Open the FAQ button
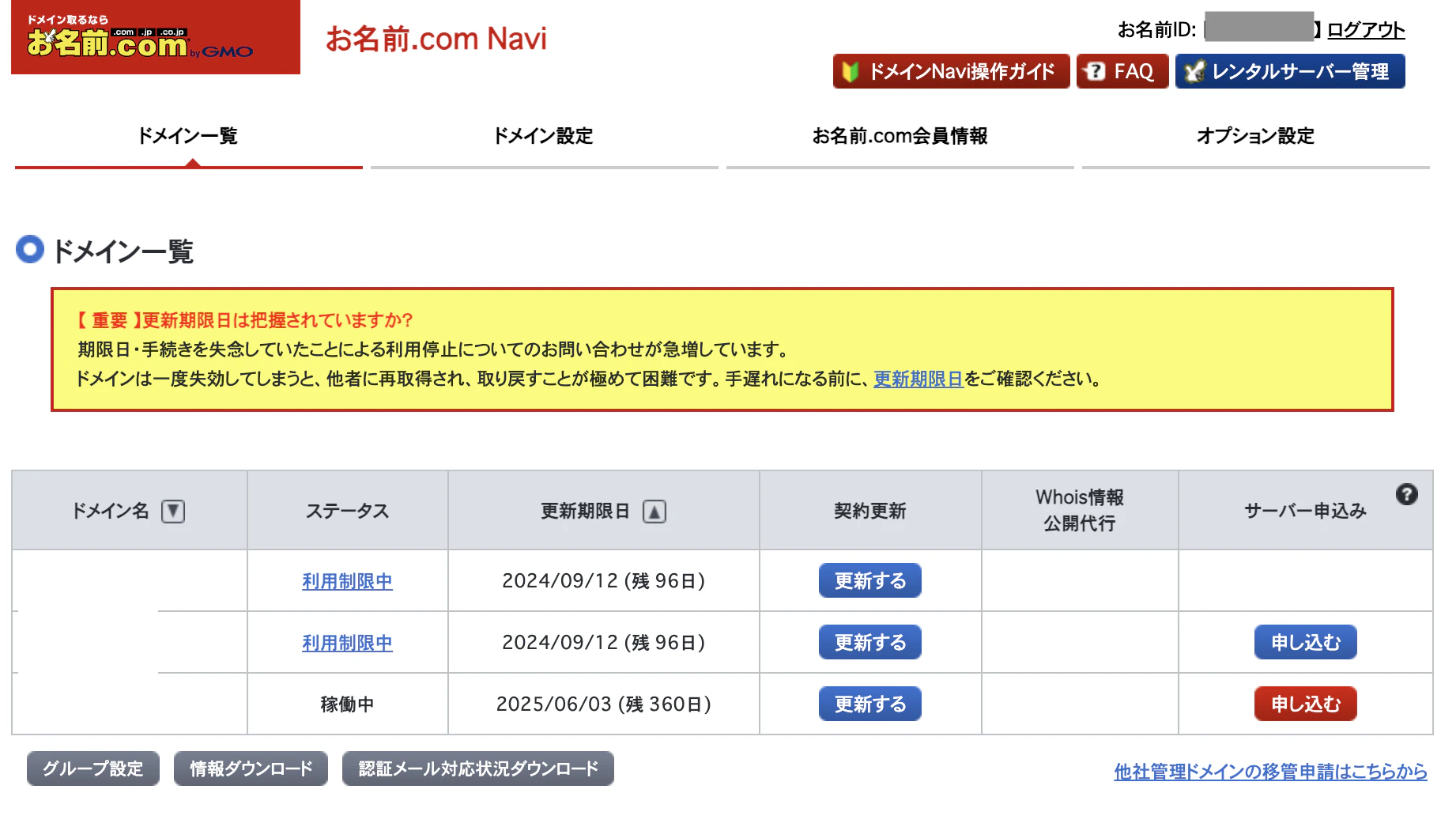The height and width of the screenshot is (827, 1456). pos(1122,71)
